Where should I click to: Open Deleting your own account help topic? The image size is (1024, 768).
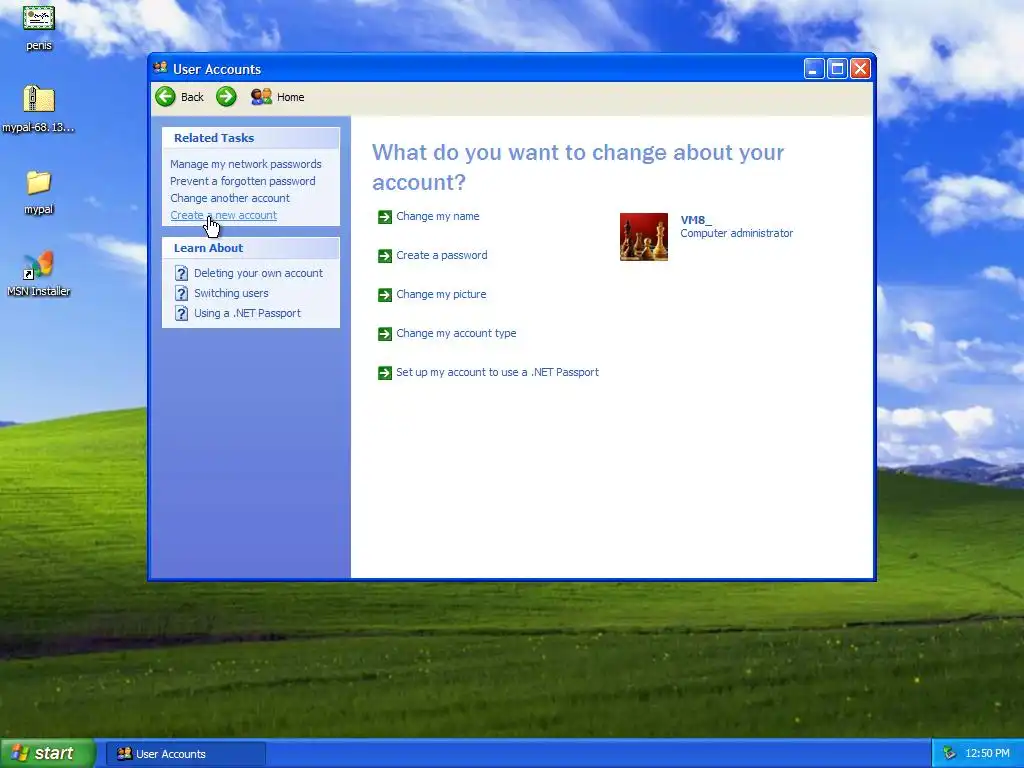pyautogui.click(x=258, y=273)
